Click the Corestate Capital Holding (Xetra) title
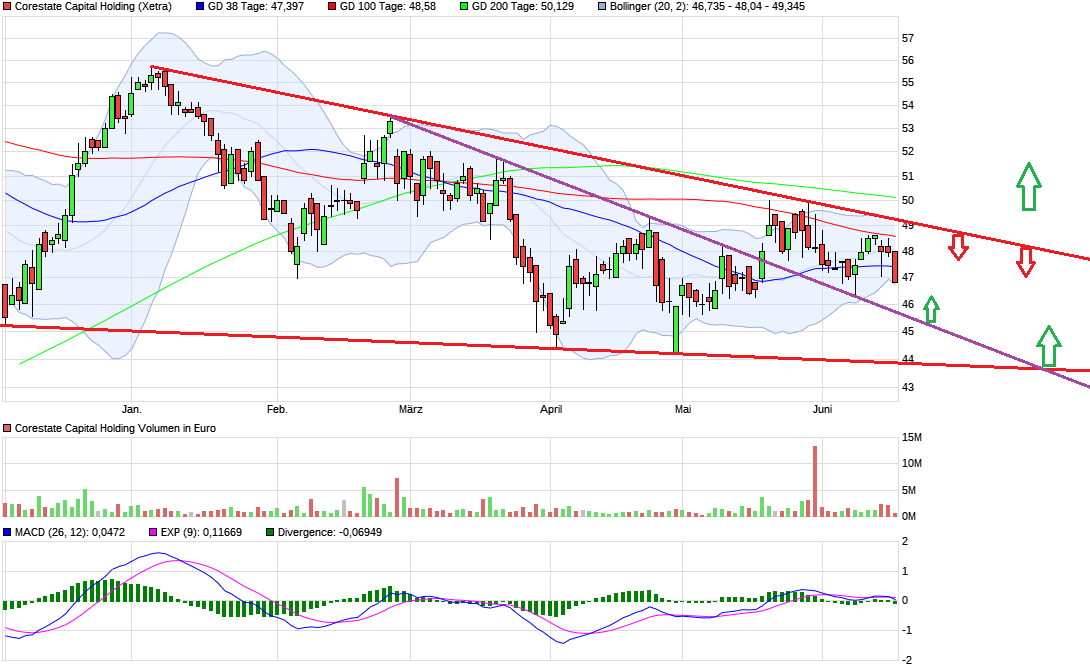Viewport: 1090px width, 670px height. coord(95,9)
